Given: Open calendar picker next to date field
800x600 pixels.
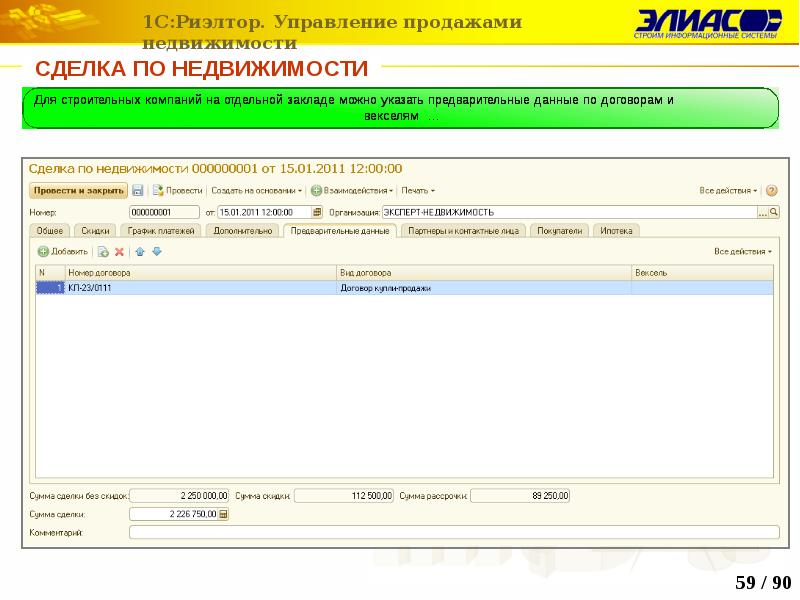Looking at the screenshot, I should click(x=317, y=212).
